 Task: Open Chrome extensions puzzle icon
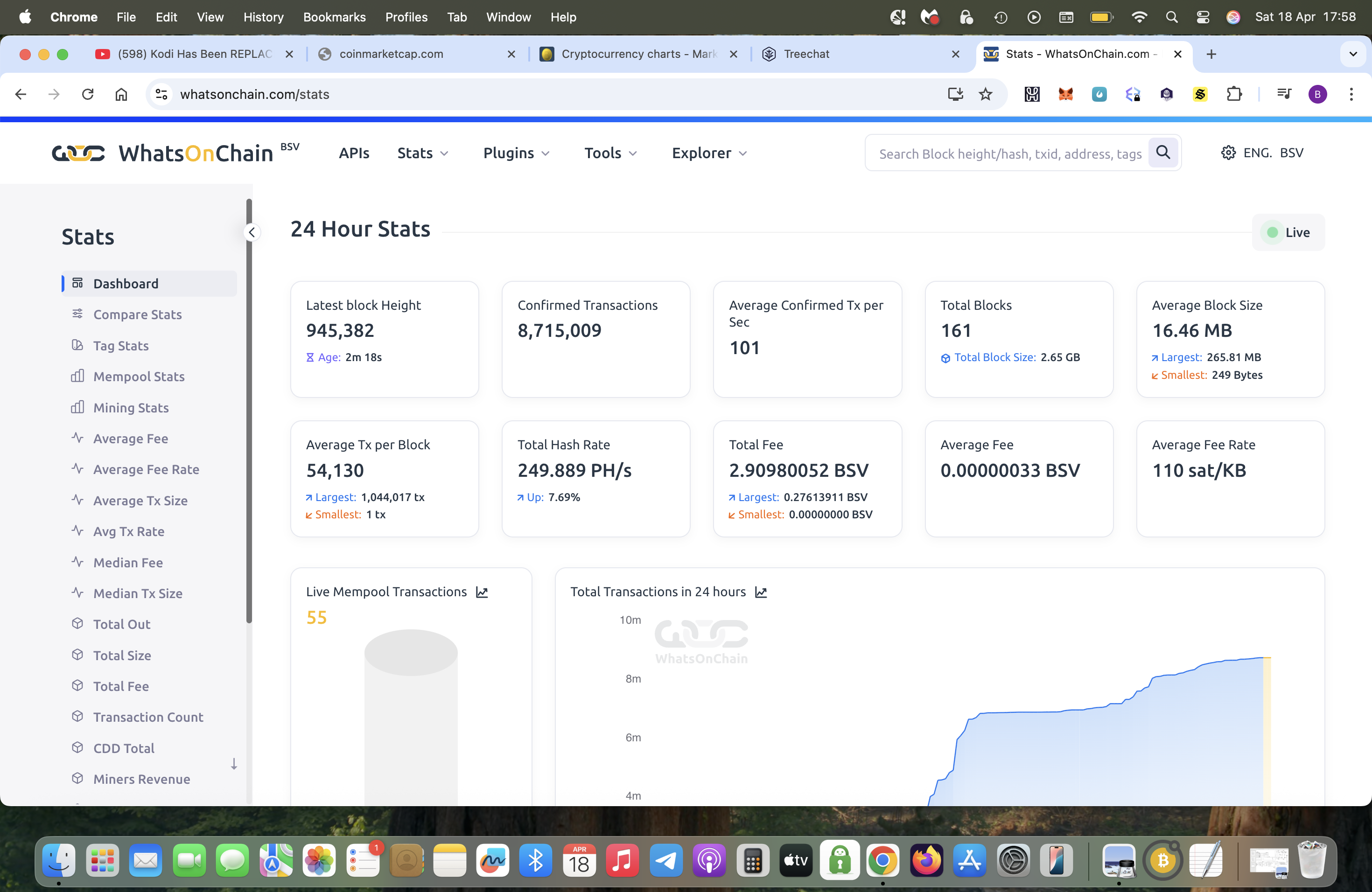click(1234, 94)
